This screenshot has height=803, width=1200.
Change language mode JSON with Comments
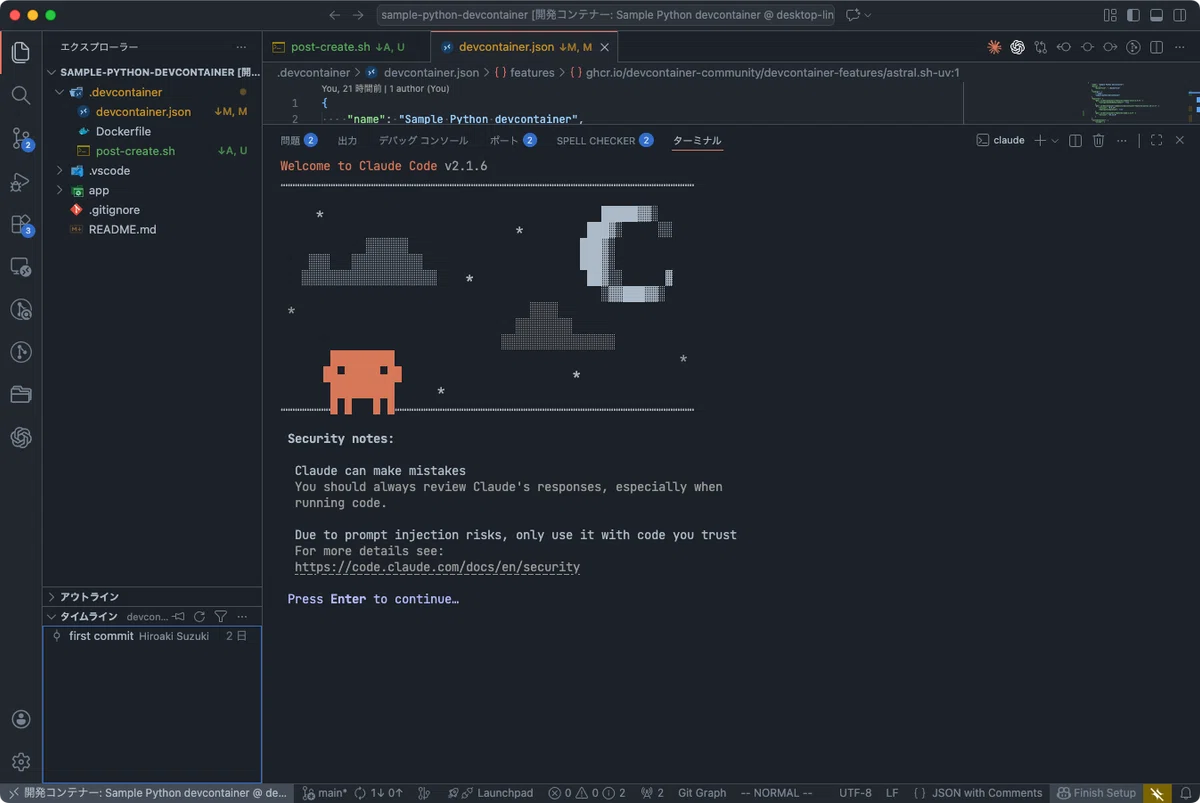987,793
